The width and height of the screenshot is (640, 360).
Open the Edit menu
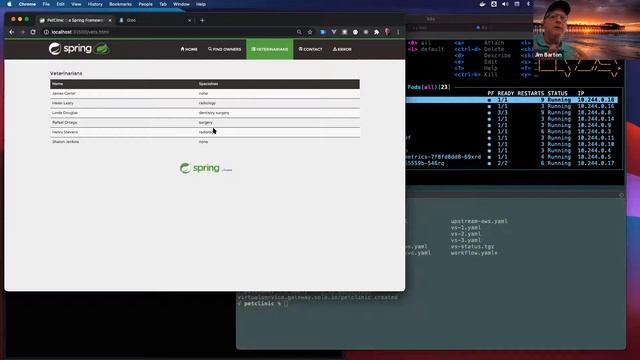tap(60, 4)
